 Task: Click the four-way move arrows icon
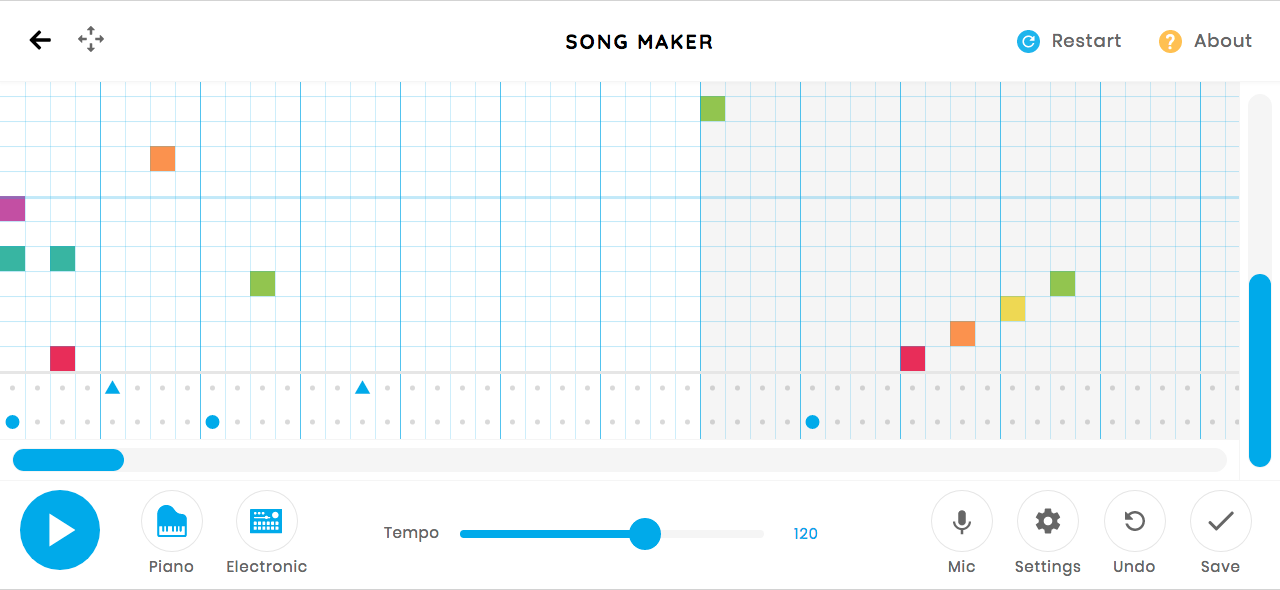91,40
